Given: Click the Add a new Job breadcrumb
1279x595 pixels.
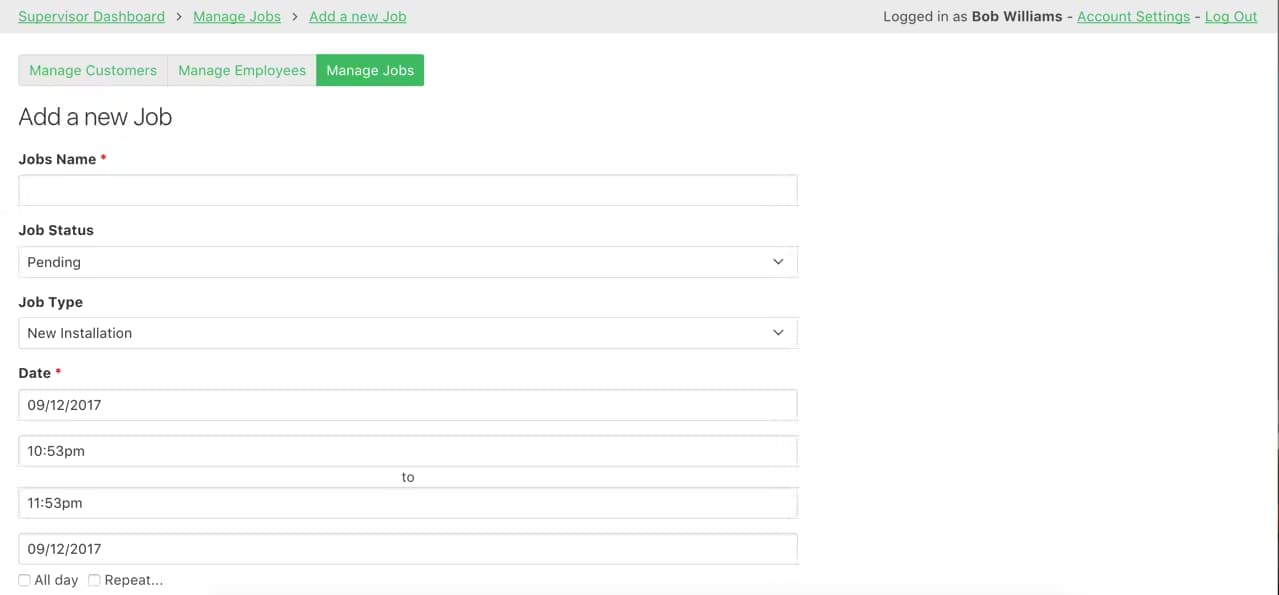Looking at the screenshot, I should (358, 16).
